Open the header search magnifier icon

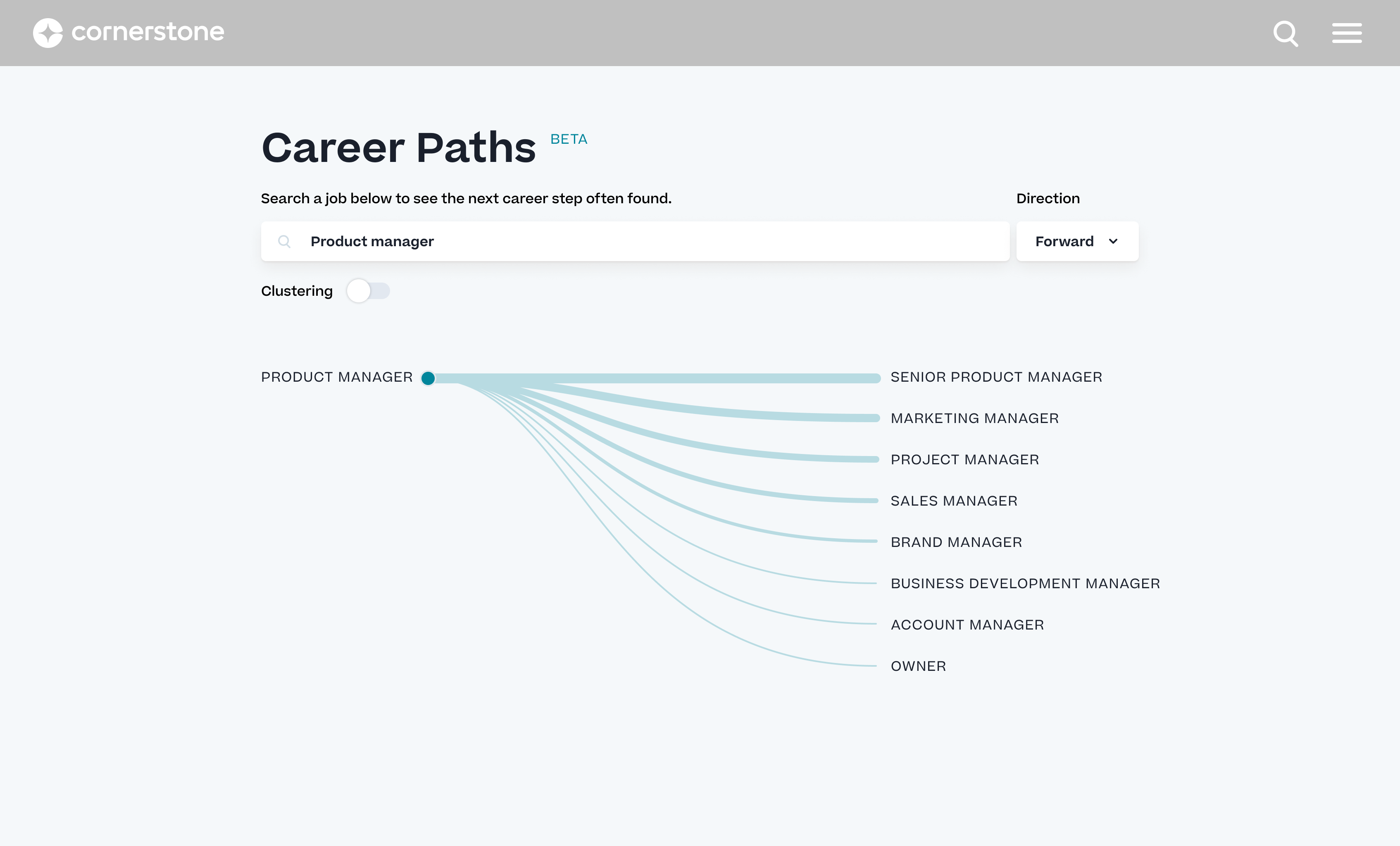coord(1285,33)
